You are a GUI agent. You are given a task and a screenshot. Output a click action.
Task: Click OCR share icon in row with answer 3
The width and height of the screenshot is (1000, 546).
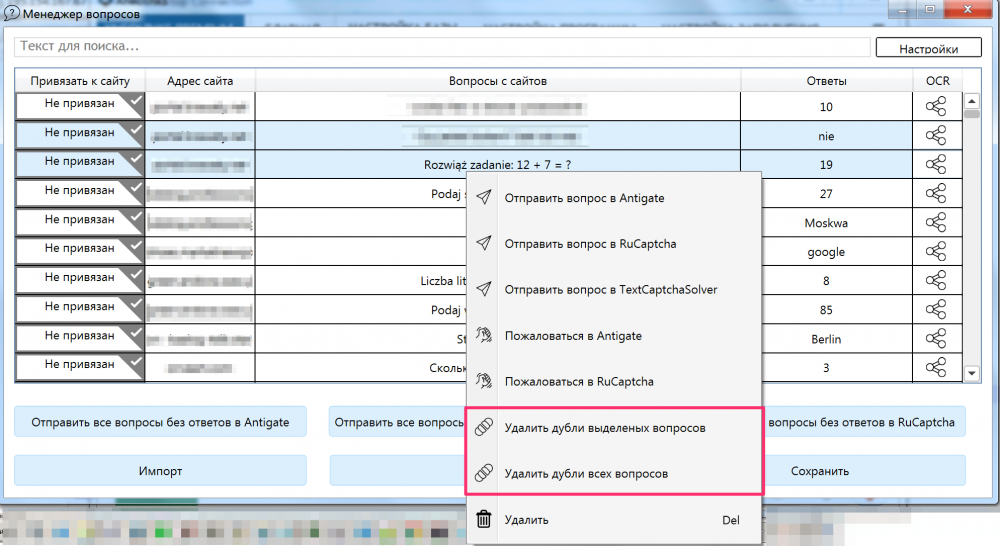pyautogui.click(x=936, y=367)
